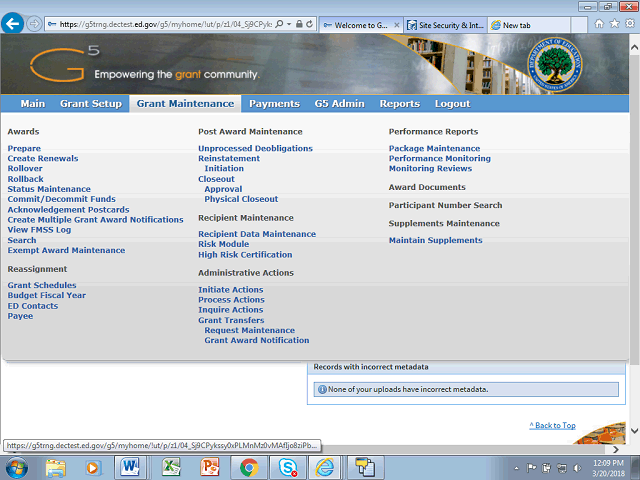Open the last taskbar application icon
Image resolution: width=640 pixels, height=480 pixels.
pyautogui.click(x=364, y=467)
